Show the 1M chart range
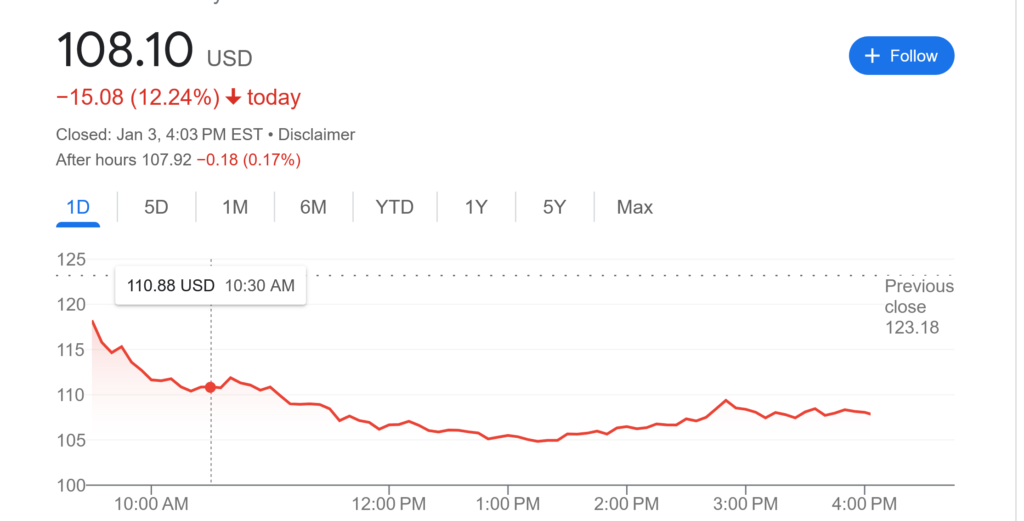1024x521 pixels. click(x=235, y=207)
